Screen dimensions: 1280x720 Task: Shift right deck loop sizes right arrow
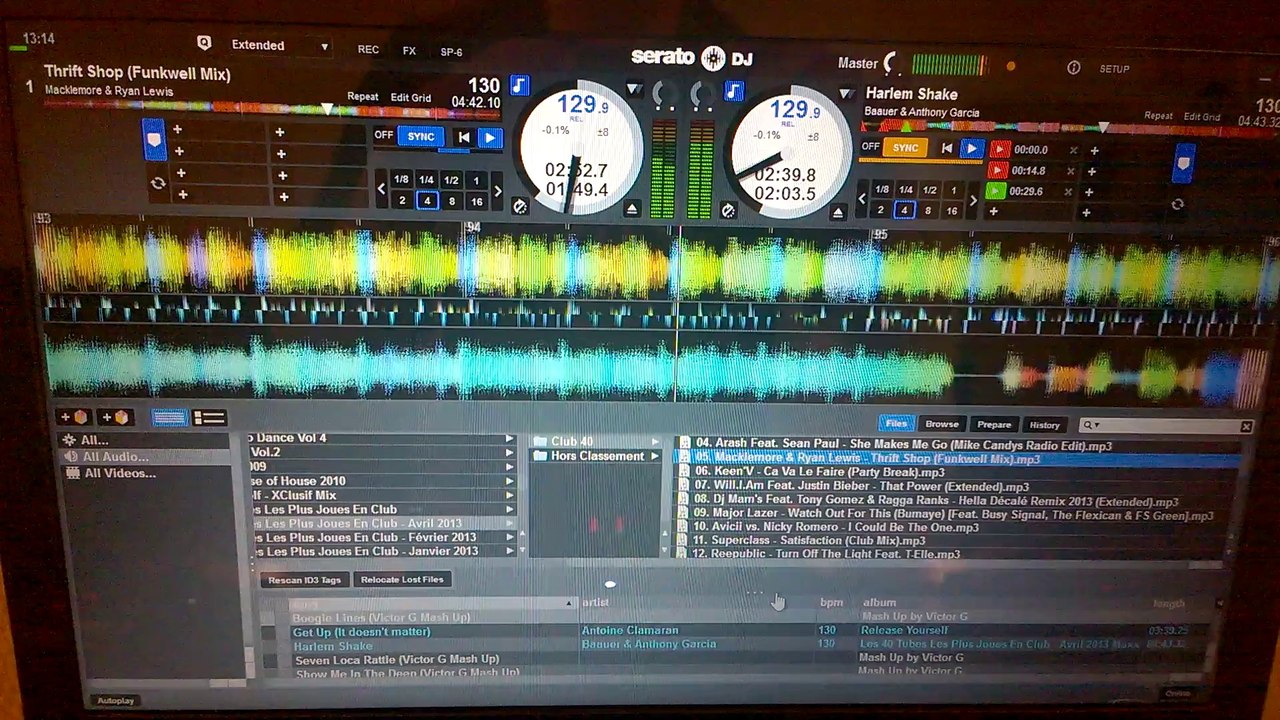coord(973,200)
